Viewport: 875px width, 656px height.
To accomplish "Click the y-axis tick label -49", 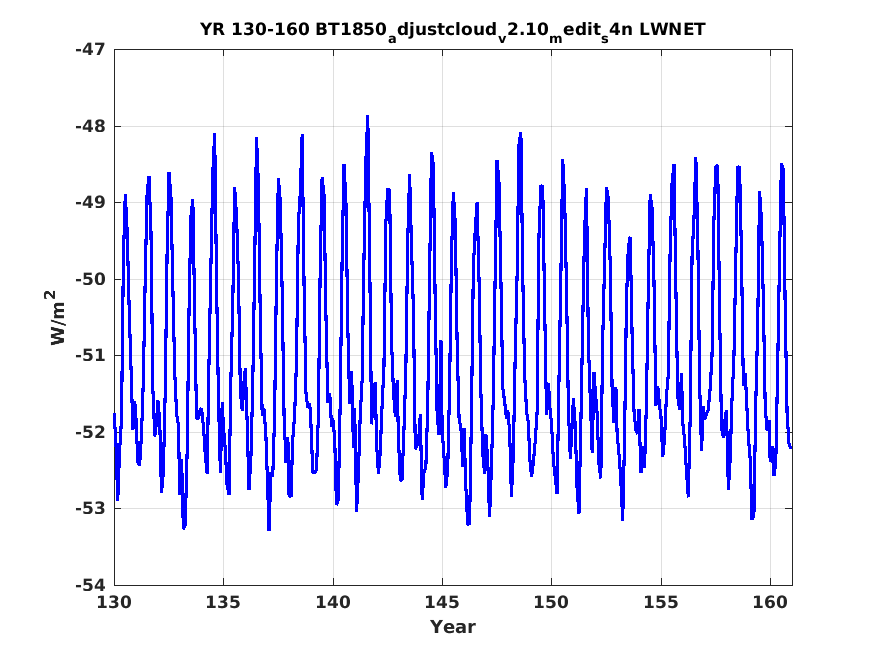I will point(90,202).
